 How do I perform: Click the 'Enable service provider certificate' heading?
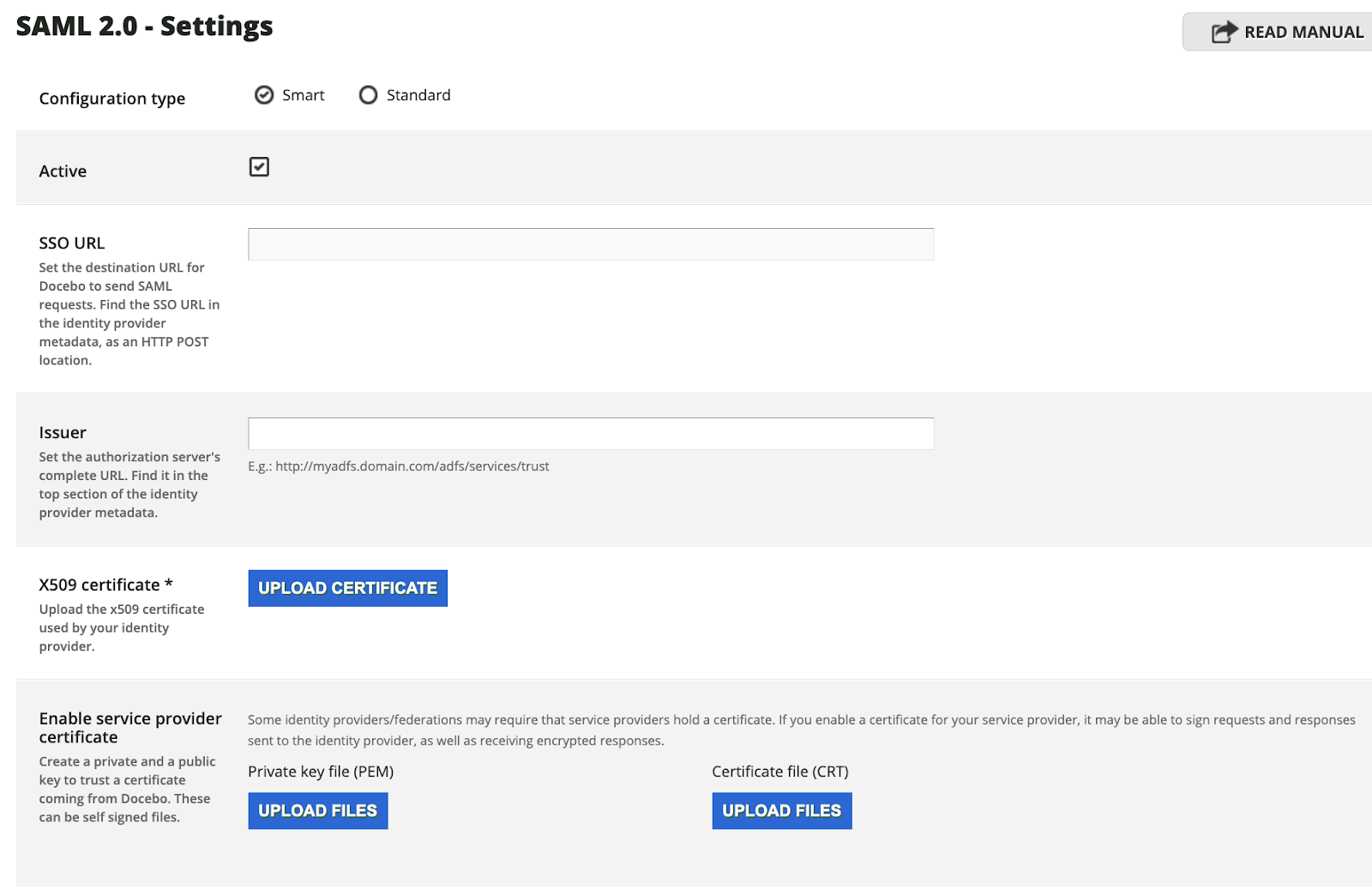pyautogui.click(x=129, y=727)
